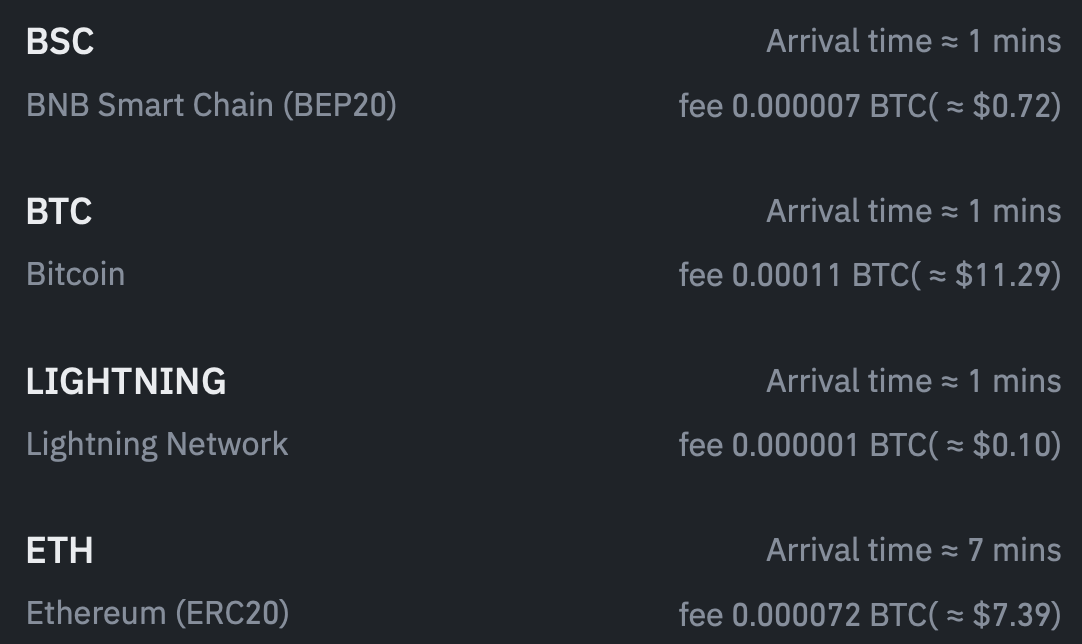
Task: Click the arrival time in the BTC row
Action: (913, 212)
